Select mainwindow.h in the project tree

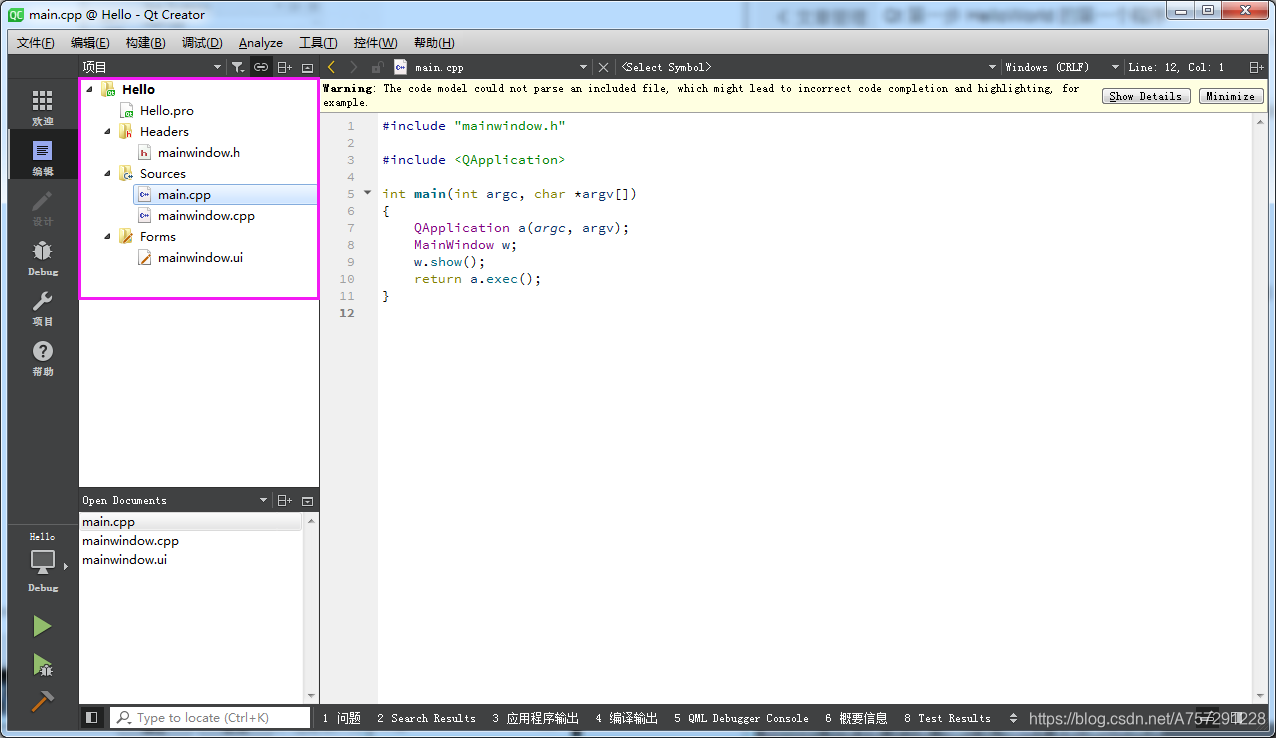198,153
